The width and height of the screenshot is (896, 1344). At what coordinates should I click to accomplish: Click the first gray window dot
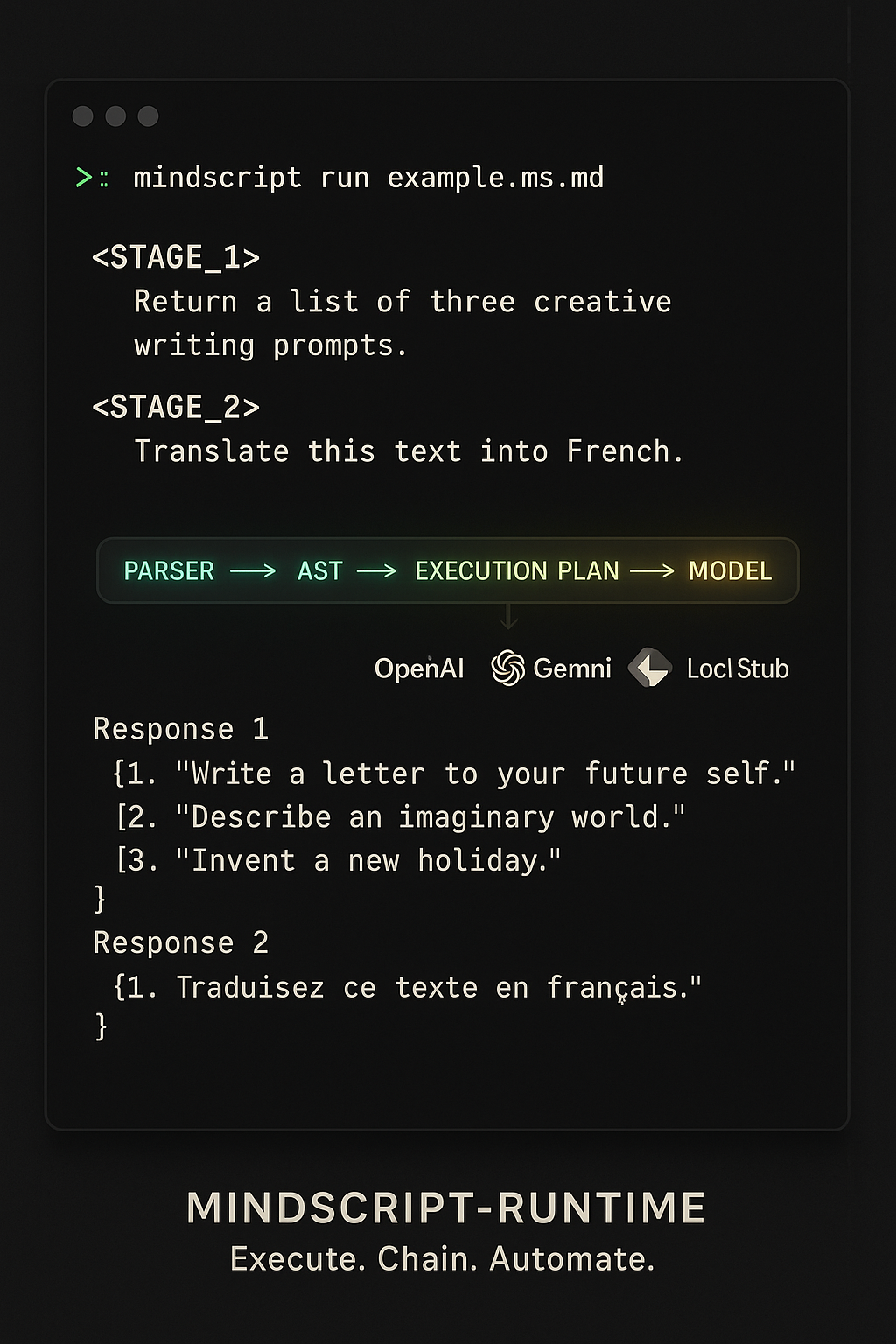[83, 116]
